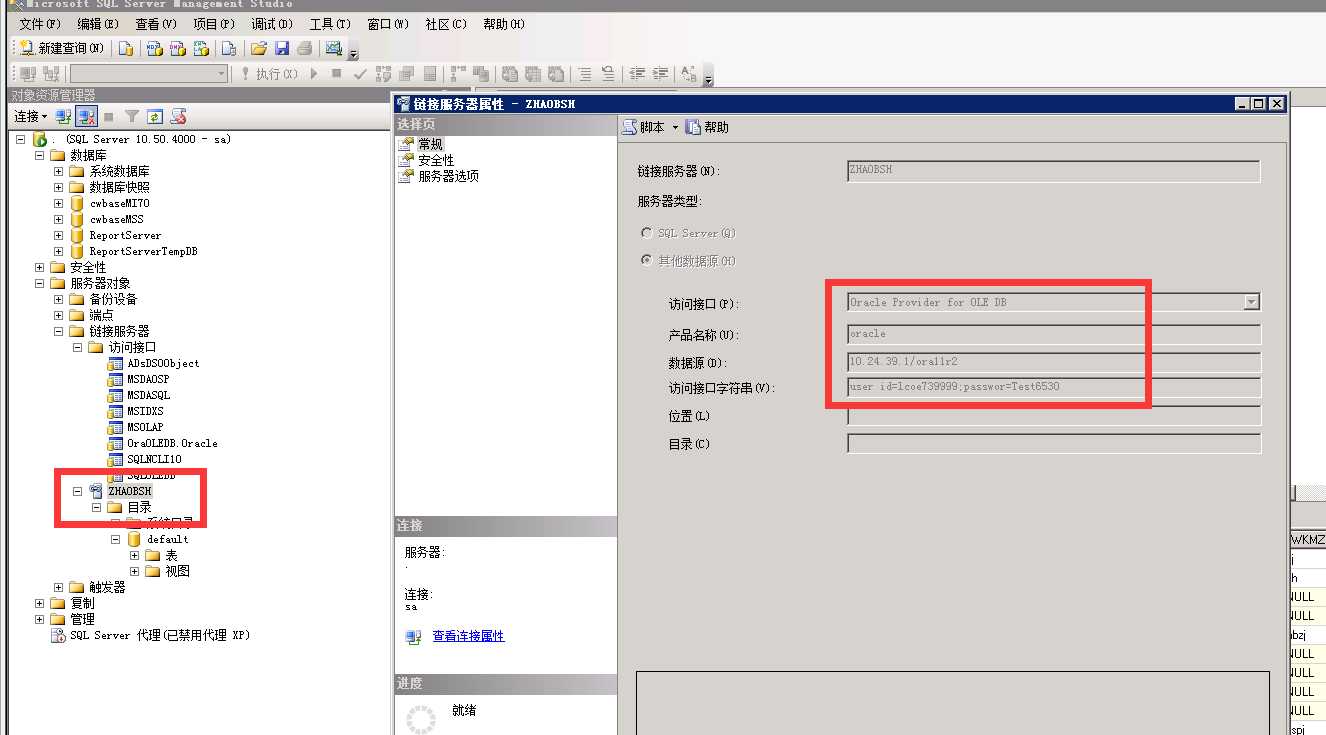Click the 帮助 button in dialog toolbar
The width and height of the screenshot is (1326, 735).
(708, 127)
